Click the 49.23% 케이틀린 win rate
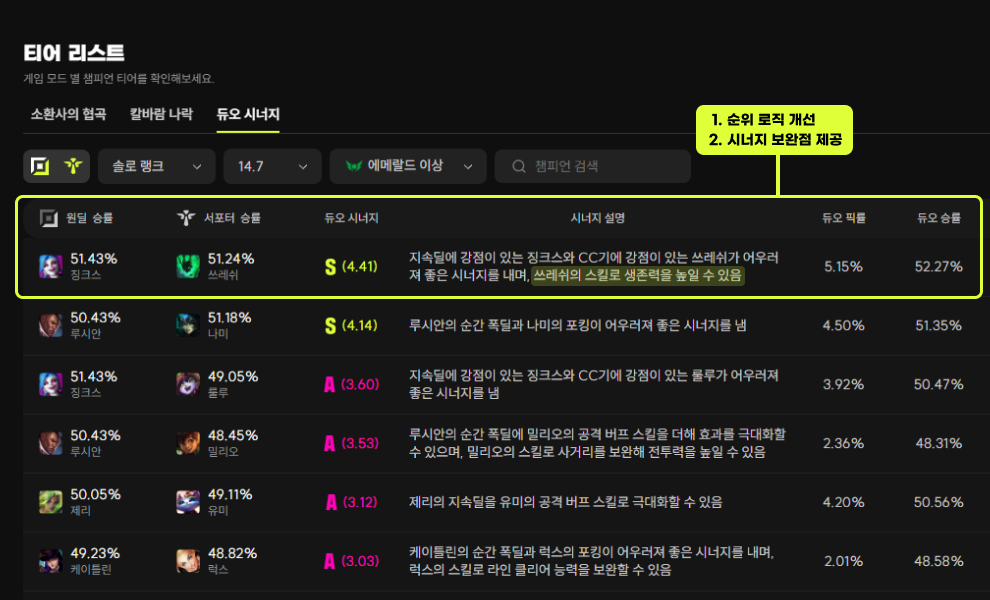The image size is (990, 600). (95, 553)
